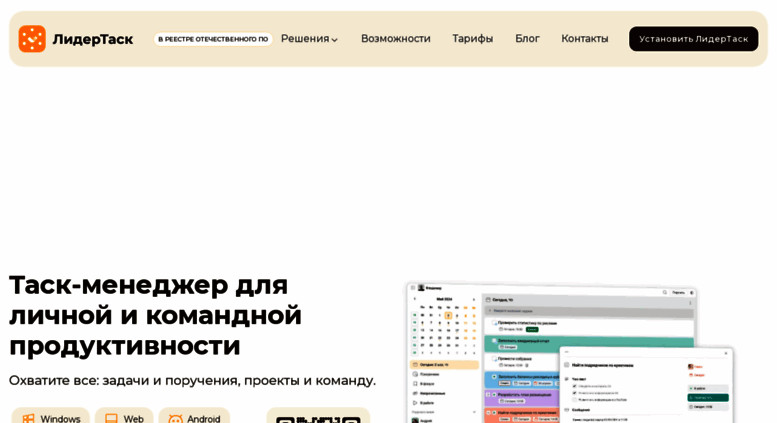Click the heading «Таск-менеджер для личной и командной продуктивности»
Viewport: 777px width, 423px height.
click(156, 315)
